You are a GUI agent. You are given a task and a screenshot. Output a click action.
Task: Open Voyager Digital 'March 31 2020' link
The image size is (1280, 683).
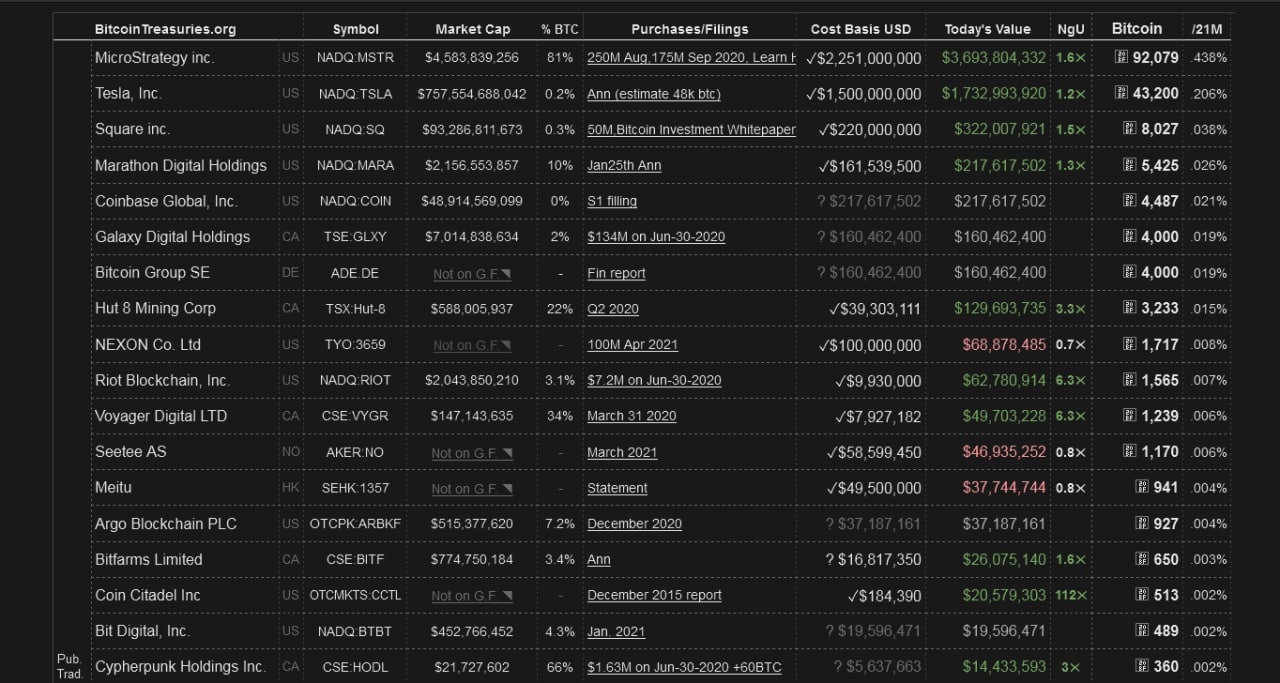pos(632,416)
